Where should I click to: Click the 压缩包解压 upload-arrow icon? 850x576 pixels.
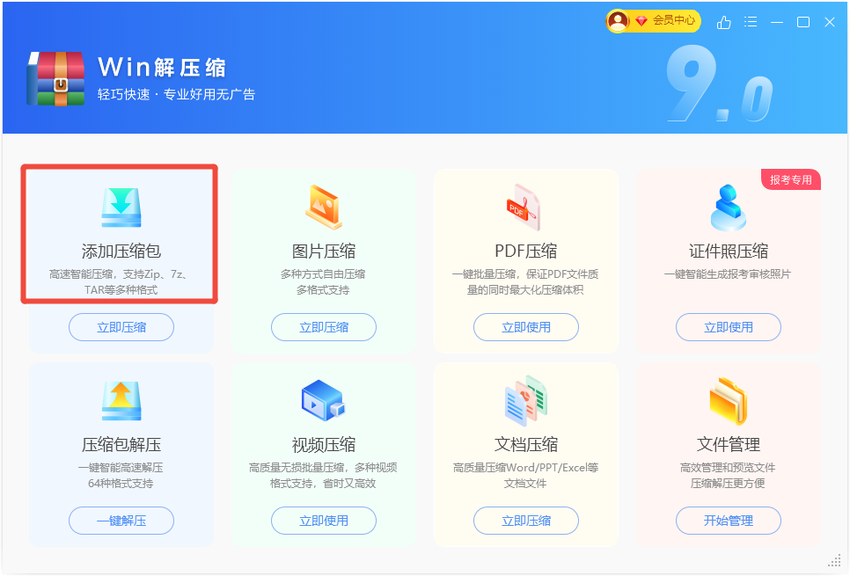[121, 401]
